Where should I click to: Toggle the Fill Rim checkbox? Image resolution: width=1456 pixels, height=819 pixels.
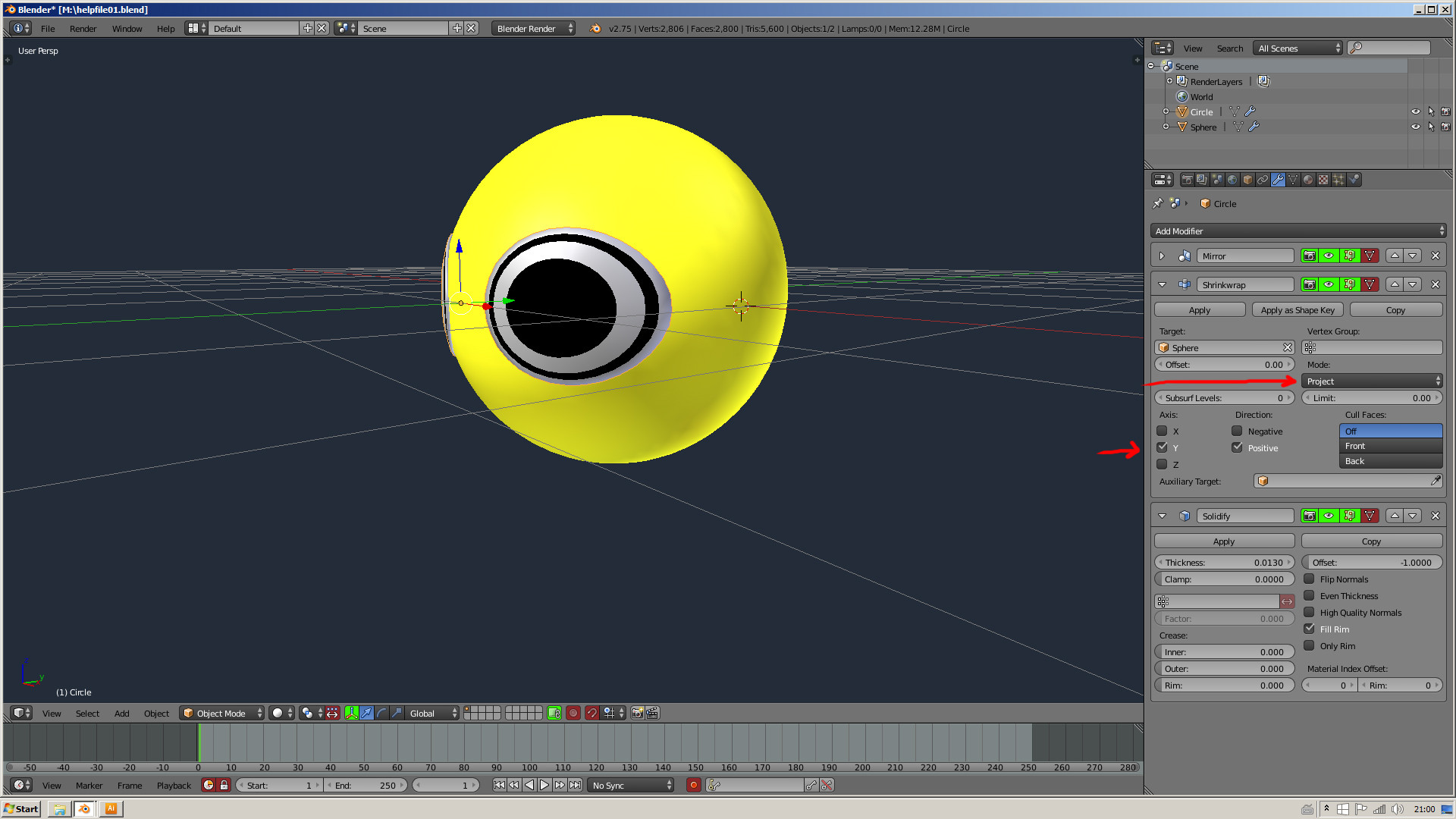click(1309, 629)
